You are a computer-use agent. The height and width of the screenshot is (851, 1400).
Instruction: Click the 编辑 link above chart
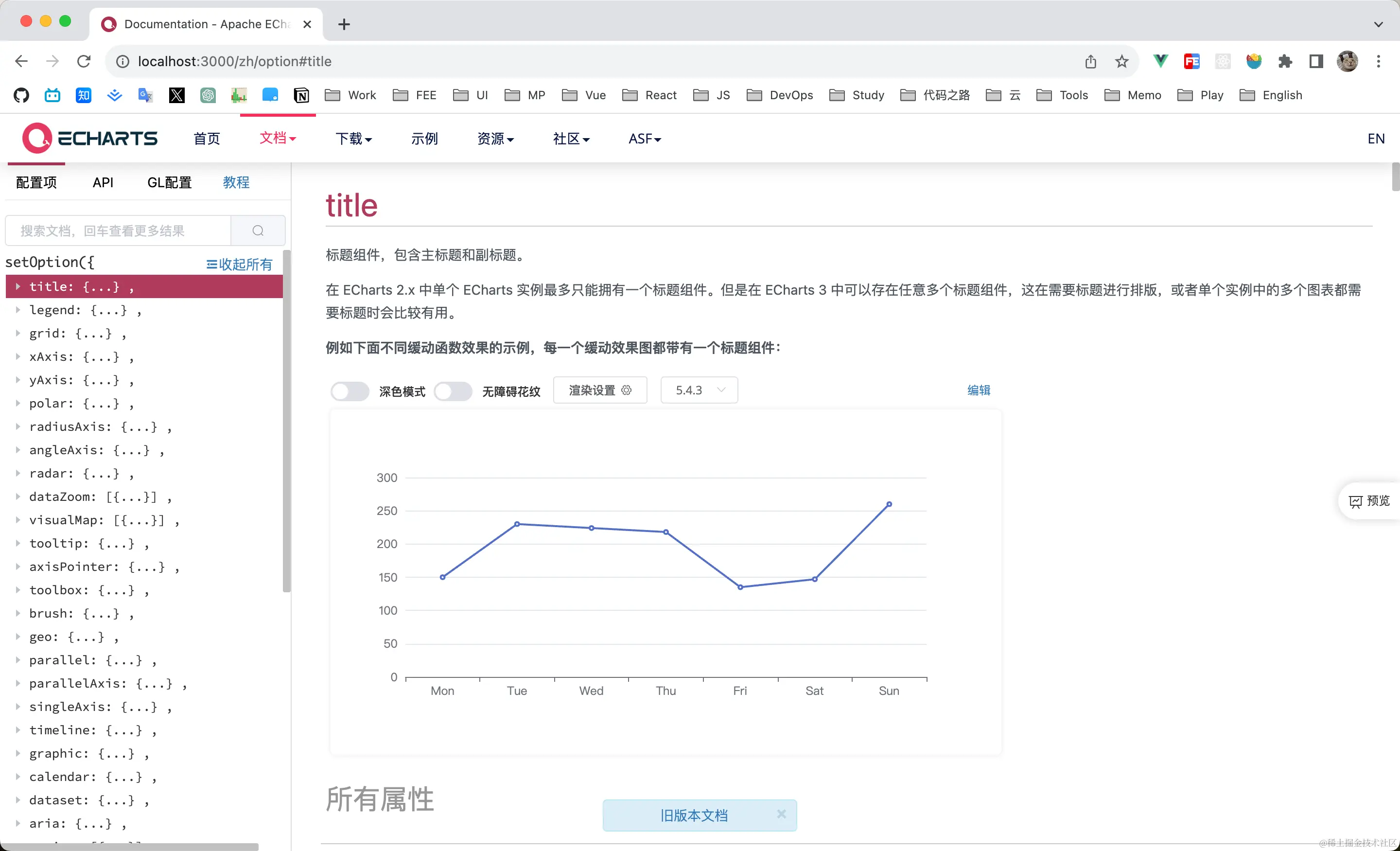pos(979,390)
